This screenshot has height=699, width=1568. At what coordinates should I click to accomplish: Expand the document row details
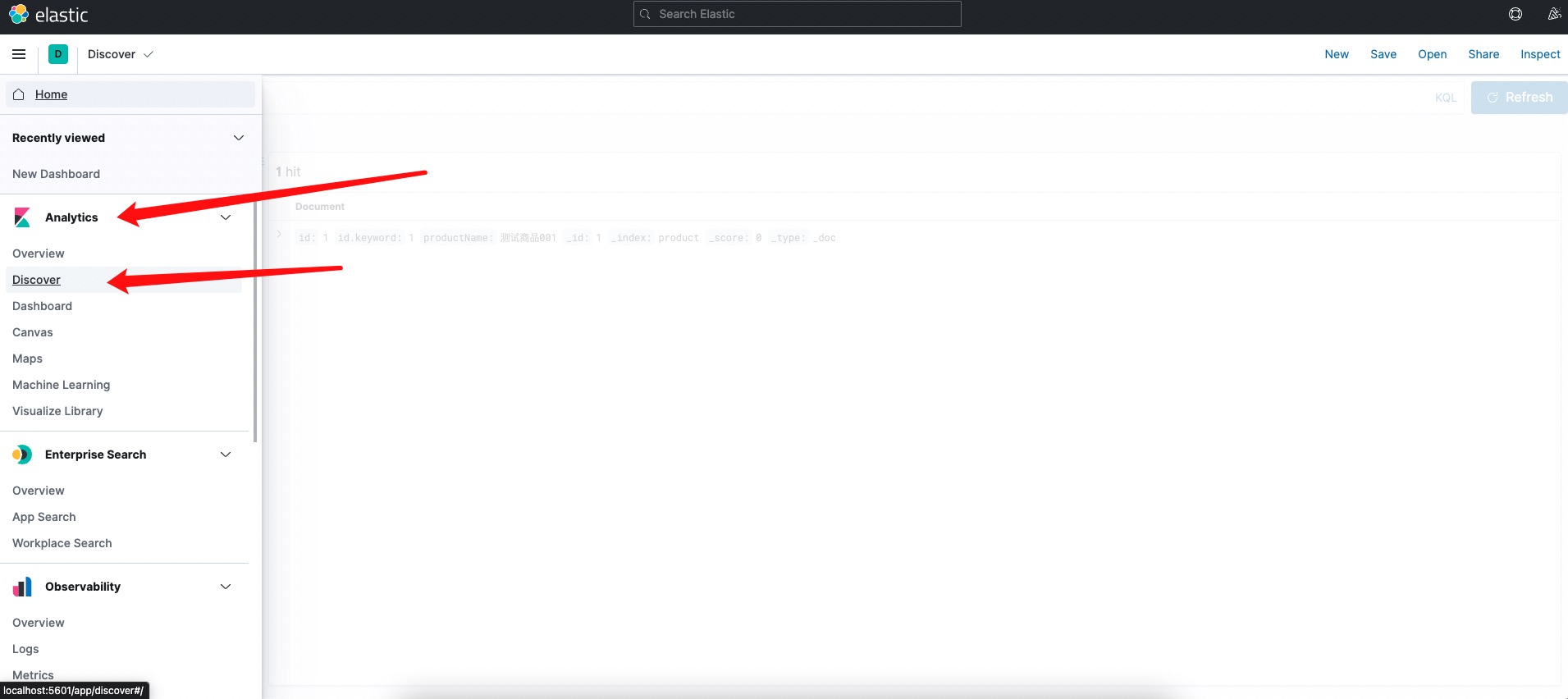[x=279, y=235]
